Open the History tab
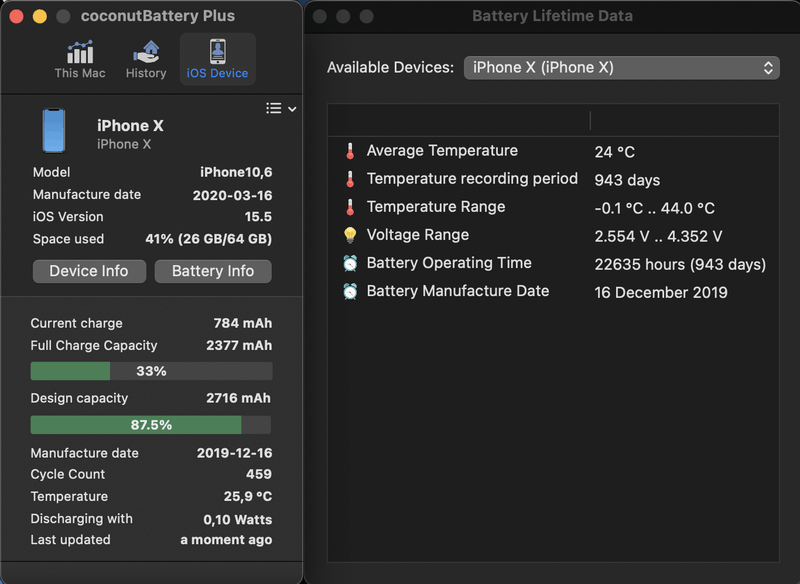The image size is (800, 584). coord(146,59)
